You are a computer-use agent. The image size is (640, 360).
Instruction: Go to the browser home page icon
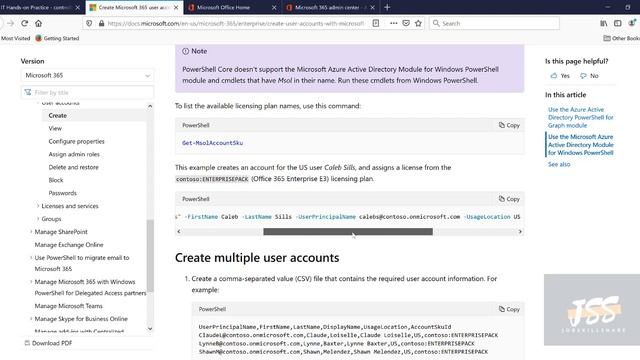pos(38,23)
